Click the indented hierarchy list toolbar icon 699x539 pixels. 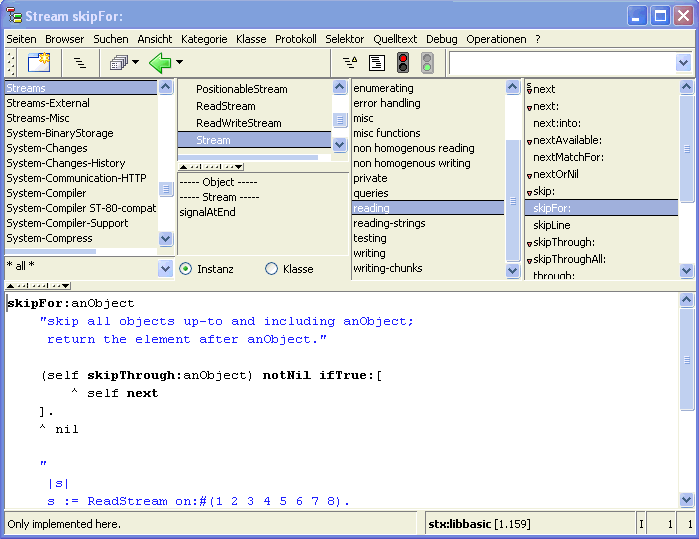pos(80,62)
